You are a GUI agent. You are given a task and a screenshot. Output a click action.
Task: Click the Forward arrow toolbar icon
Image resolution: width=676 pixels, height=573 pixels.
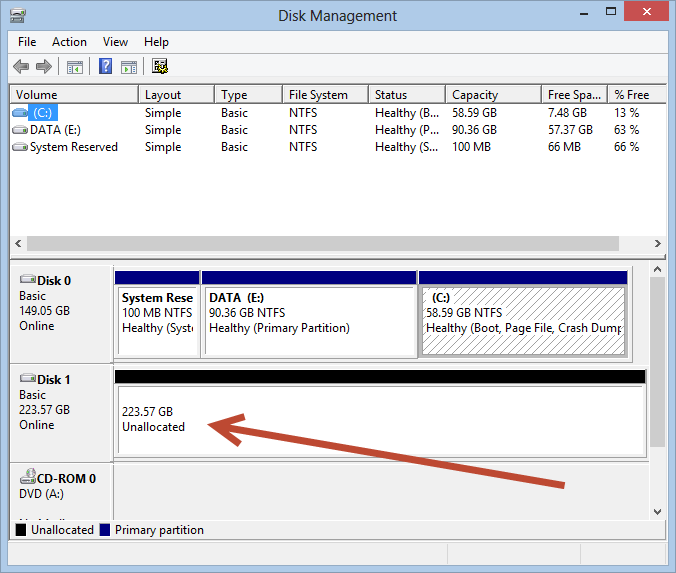(x=43, y=67)
